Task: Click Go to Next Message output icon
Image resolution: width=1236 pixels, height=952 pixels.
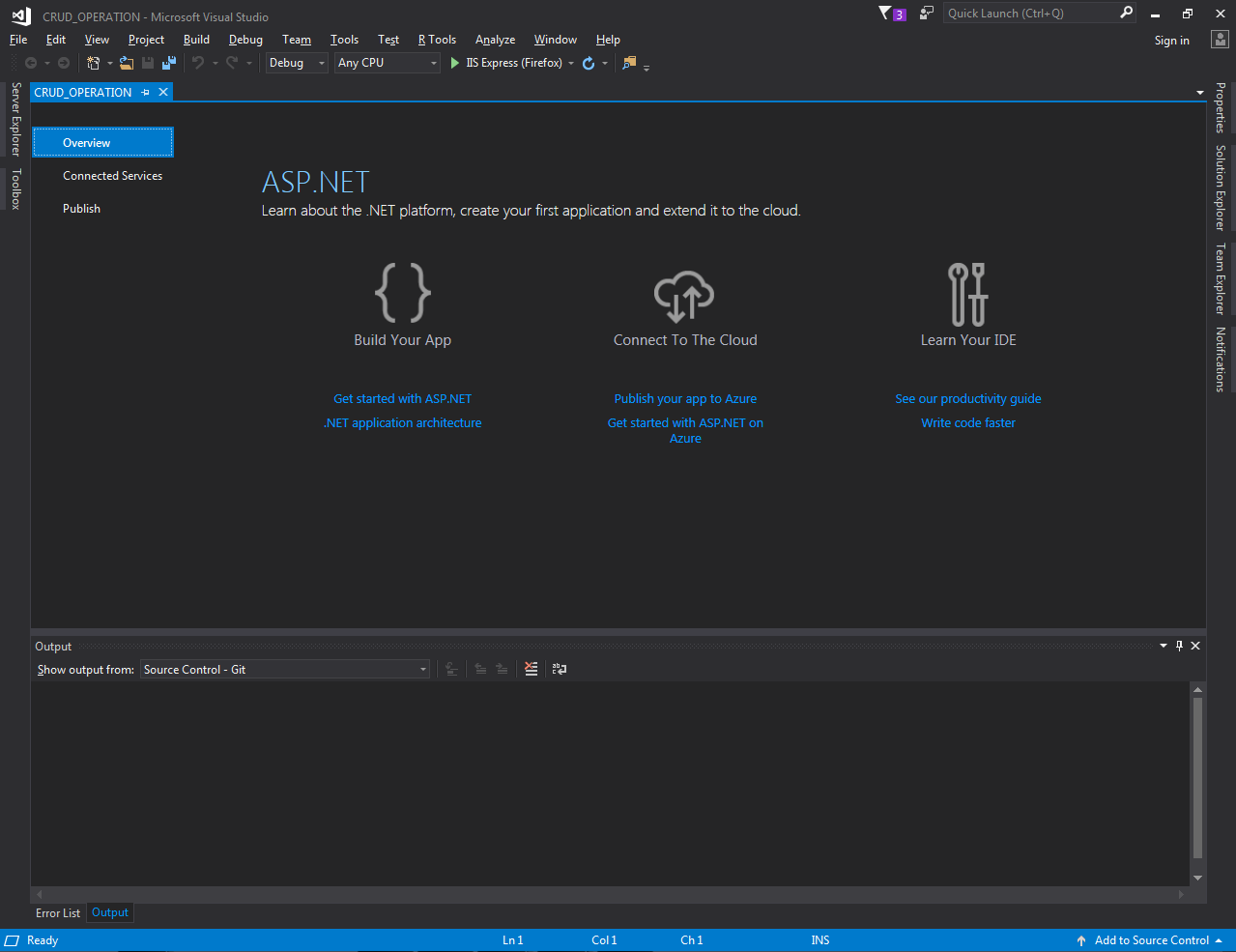Action: pyautogui.click(x=502, y=669)
